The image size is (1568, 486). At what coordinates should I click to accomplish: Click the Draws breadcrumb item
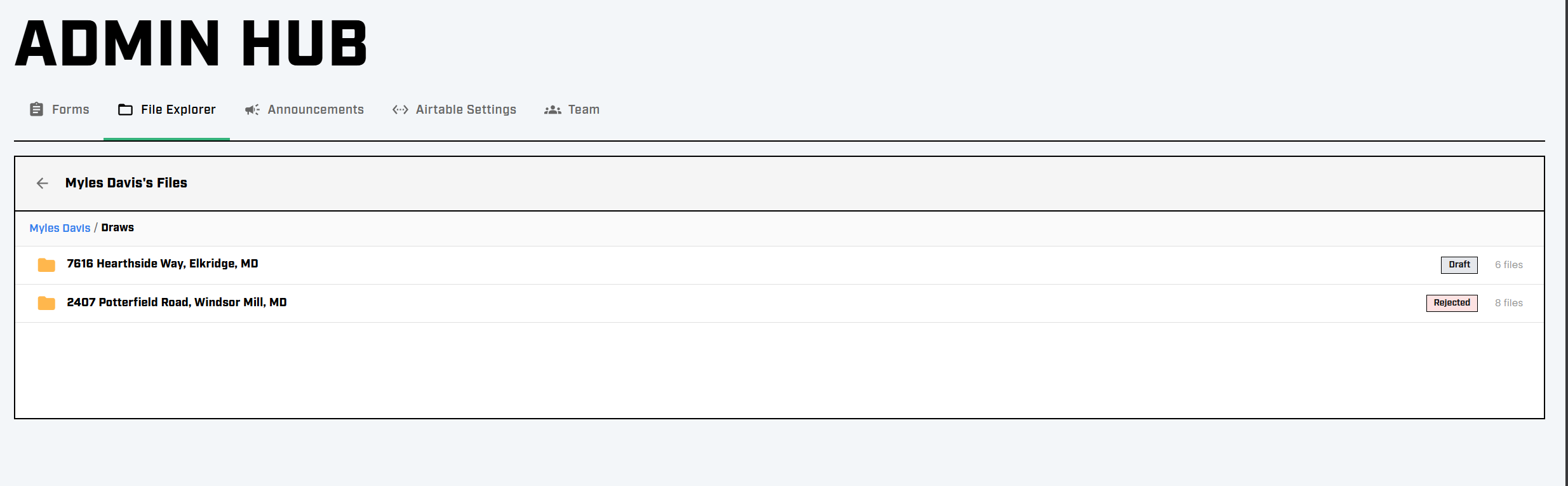(x=117, y=227)
